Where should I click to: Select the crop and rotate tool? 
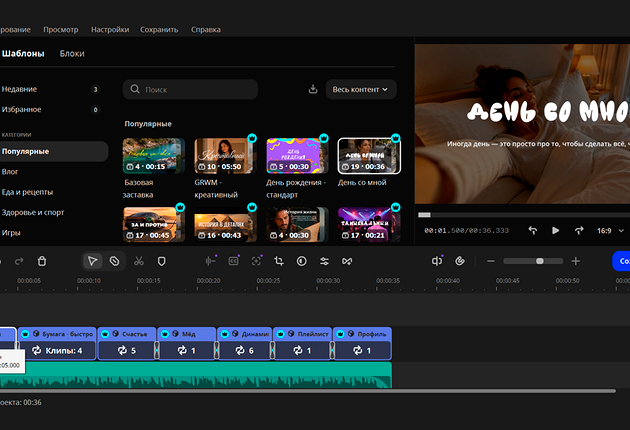coord(279,261)
